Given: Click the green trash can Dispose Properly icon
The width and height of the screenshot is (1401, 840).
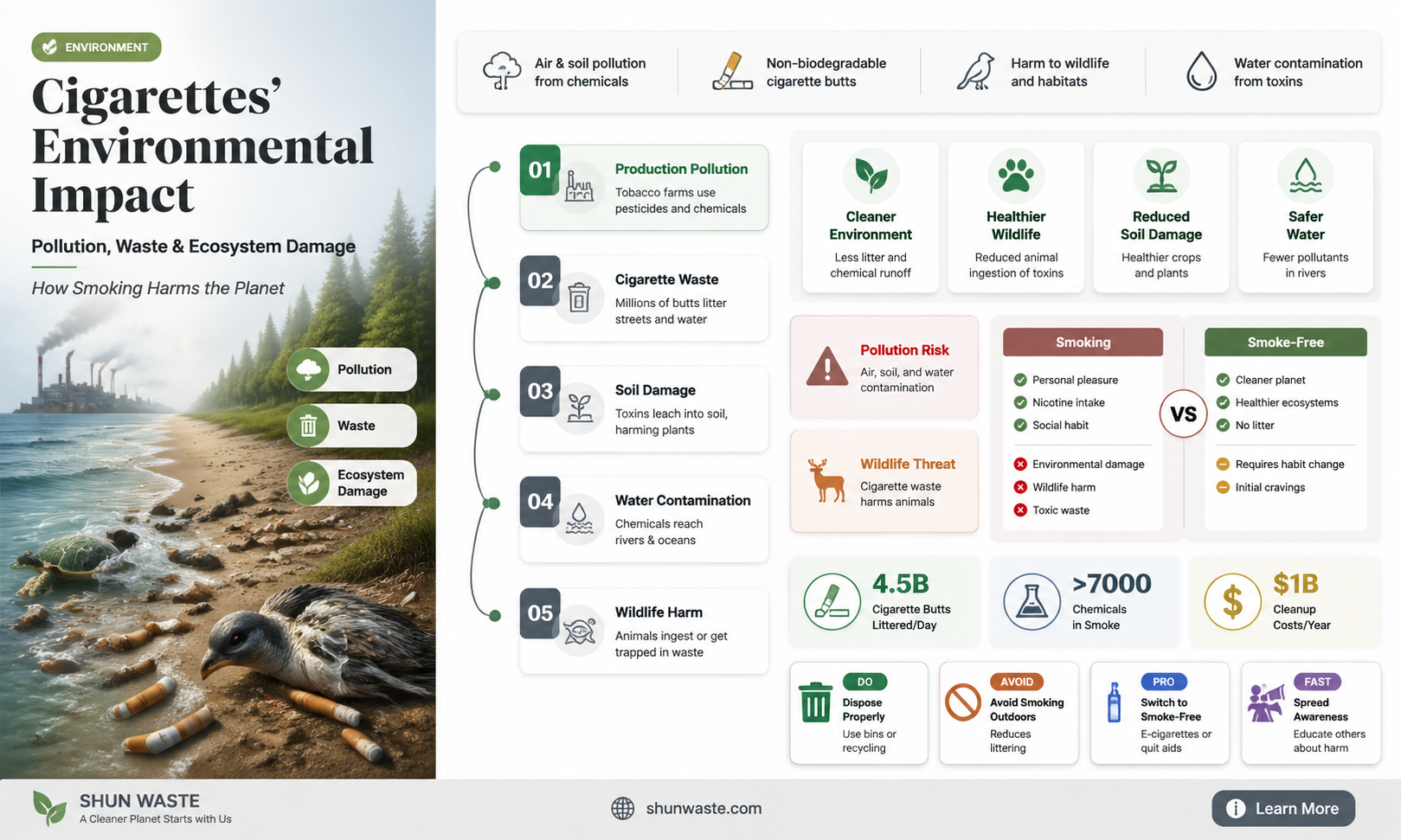Looking at the screenshot, I should (x=815, y=702).
